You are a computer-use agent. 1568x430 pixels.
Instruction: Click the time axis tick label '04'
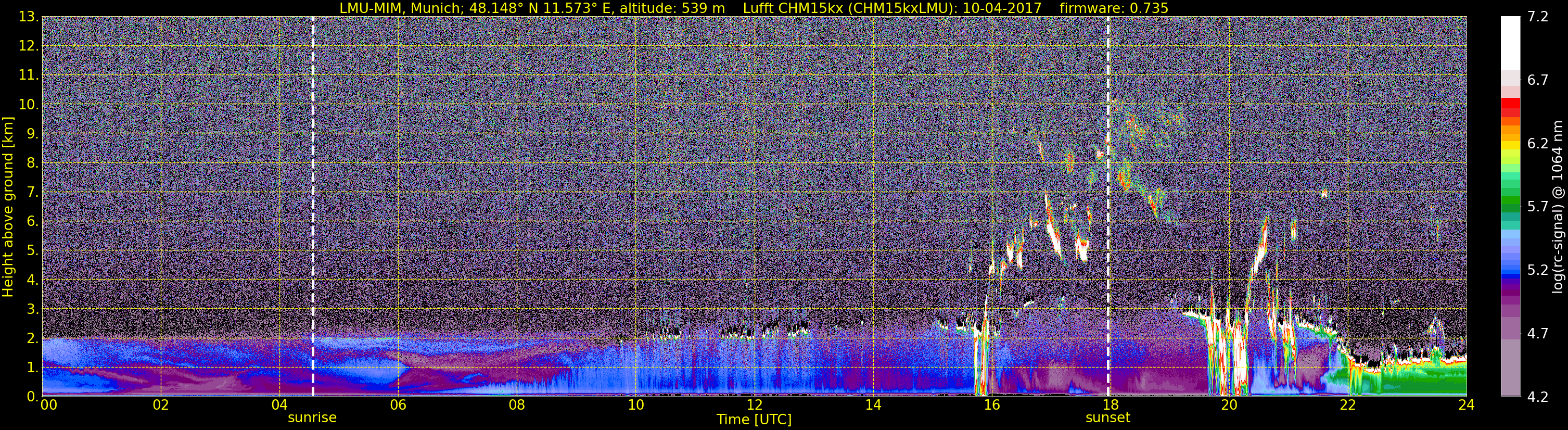[x=279, y=405]
